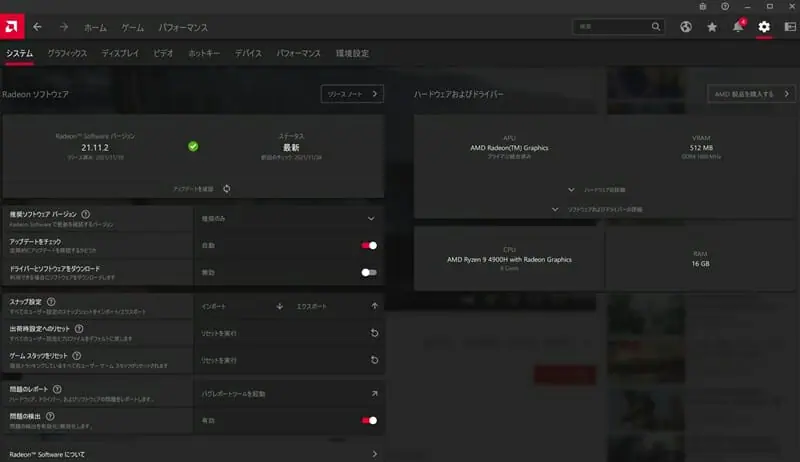800x462 pixels.
Task: Open the web browser globe icon
Action: coord(686,26)
